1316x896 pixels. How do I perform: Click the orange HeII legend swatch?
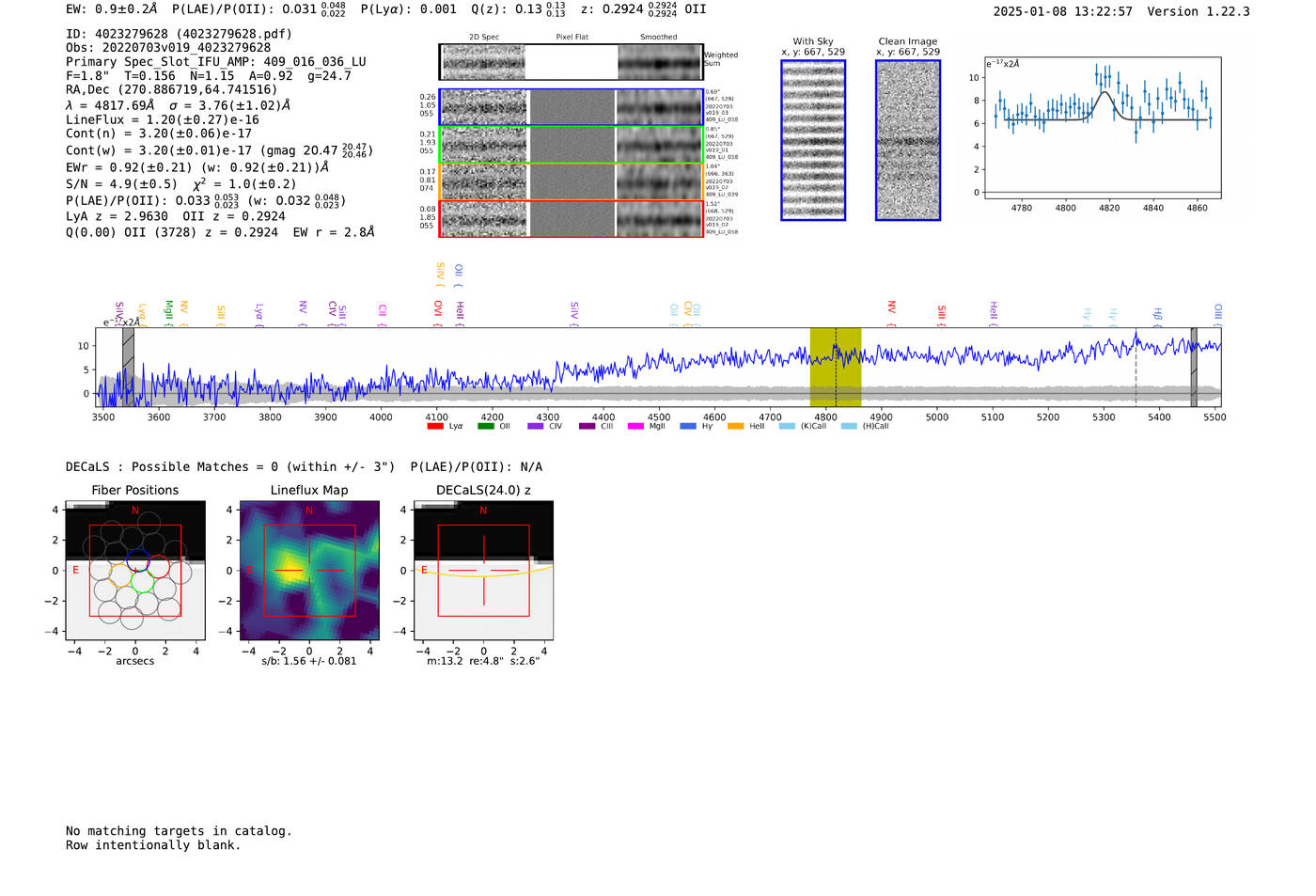click(x=736, y=426)
